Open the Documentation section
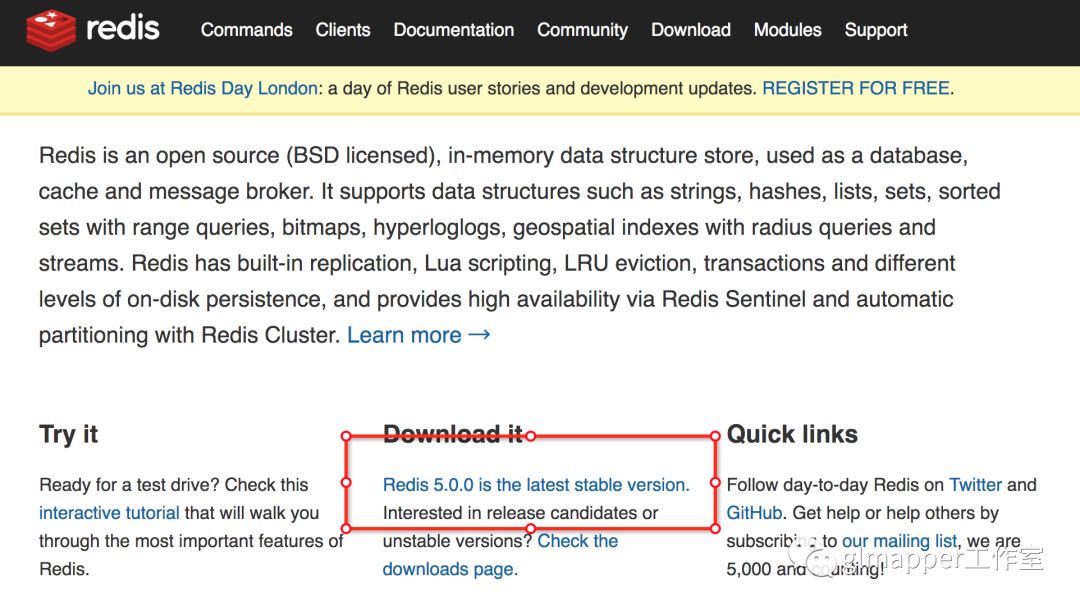 tap(454, 30)
